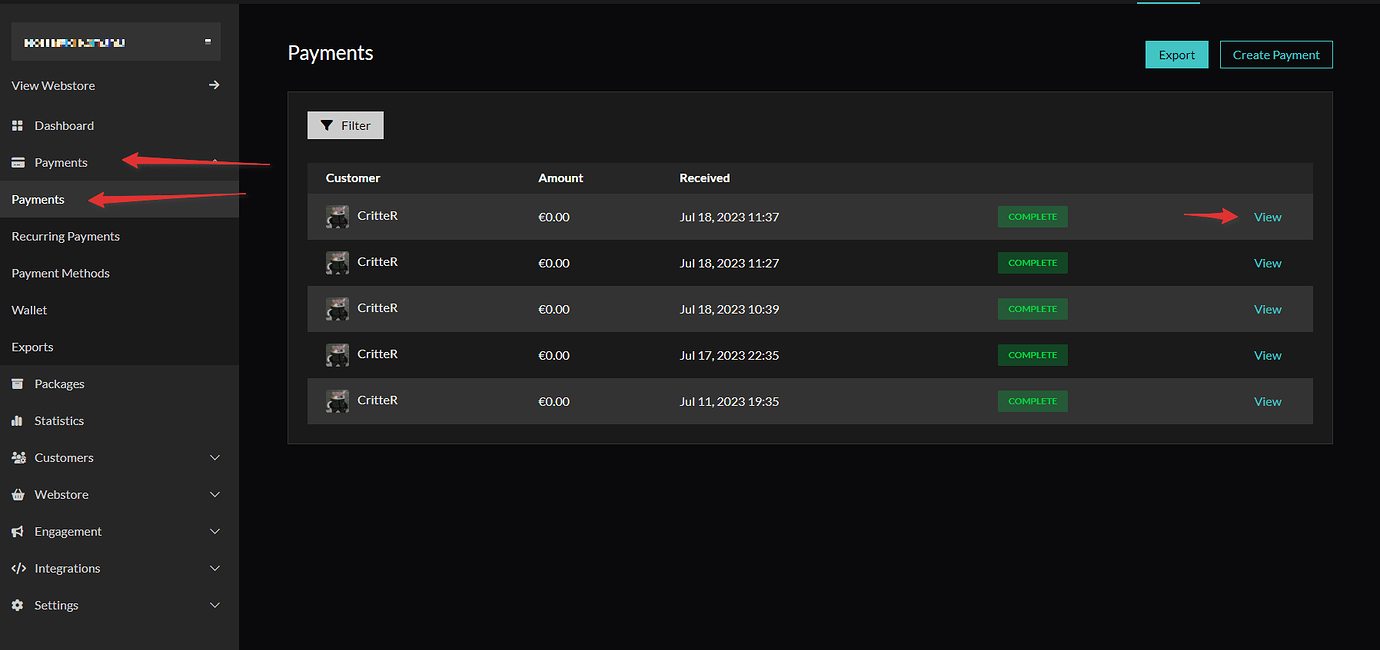Click the Customers group icon
The height and width of the screenshot is (650, 1380).
click(x=19, y=457)
